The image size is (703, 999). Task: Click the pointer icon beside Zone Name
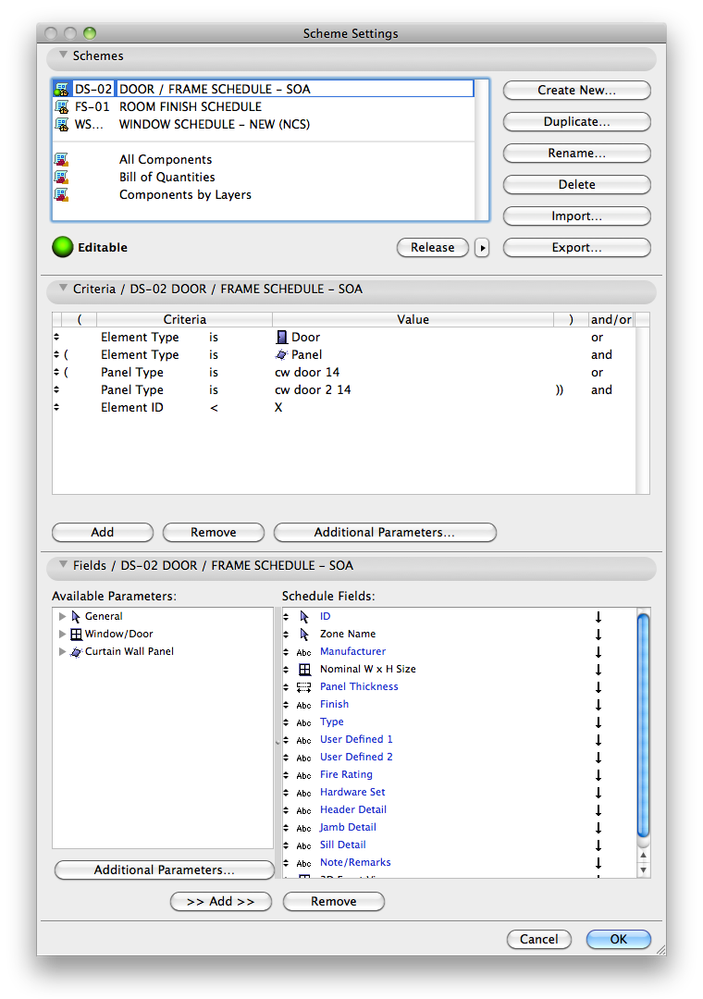point(305,634)
